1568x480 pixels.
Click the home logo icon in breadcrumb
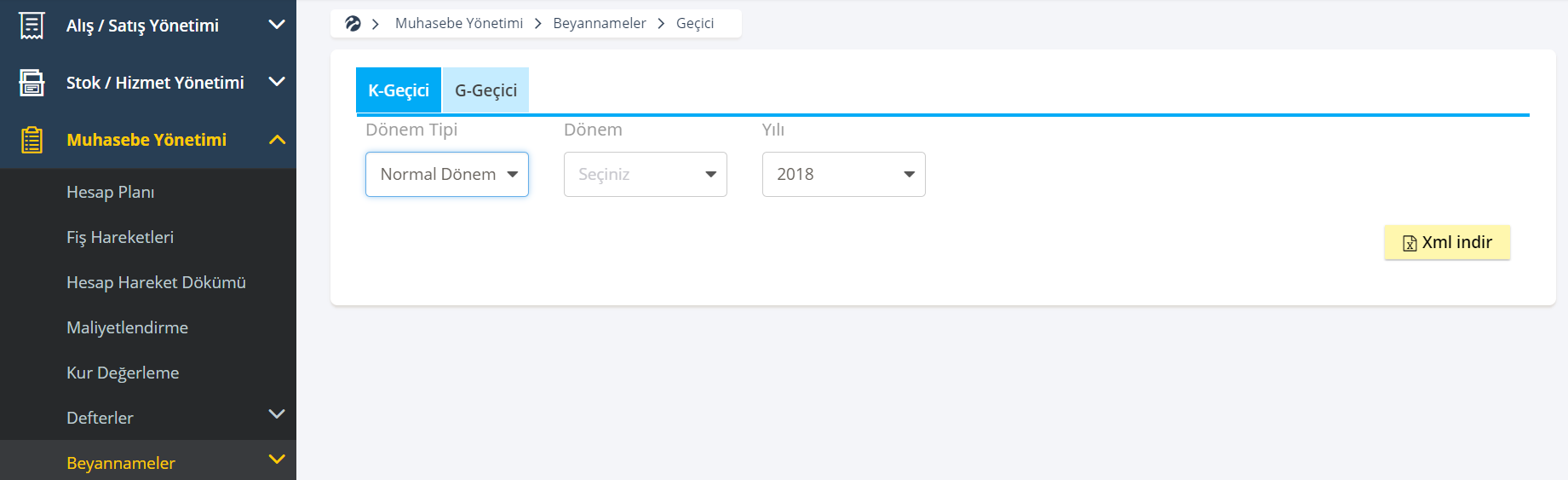(353, 24)
